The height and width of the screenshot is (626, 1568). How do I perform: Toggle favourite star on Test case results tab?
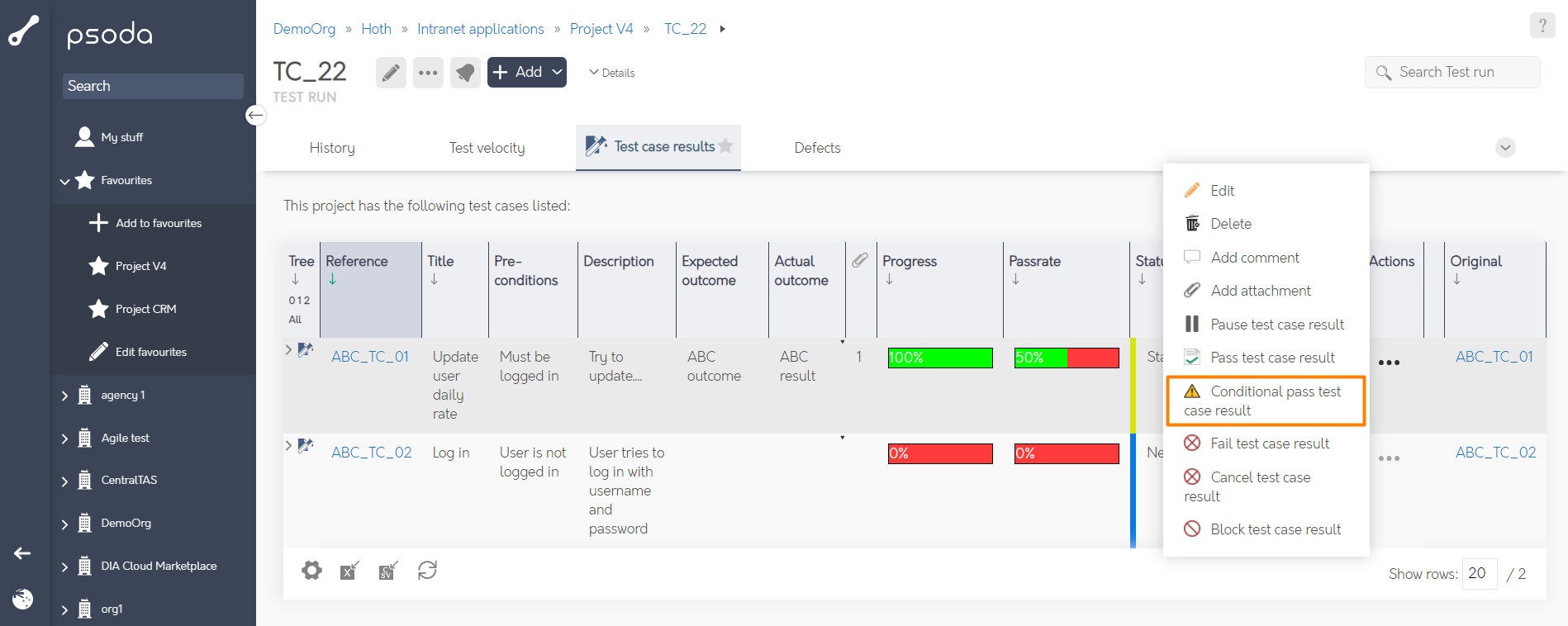coord(725,146)
